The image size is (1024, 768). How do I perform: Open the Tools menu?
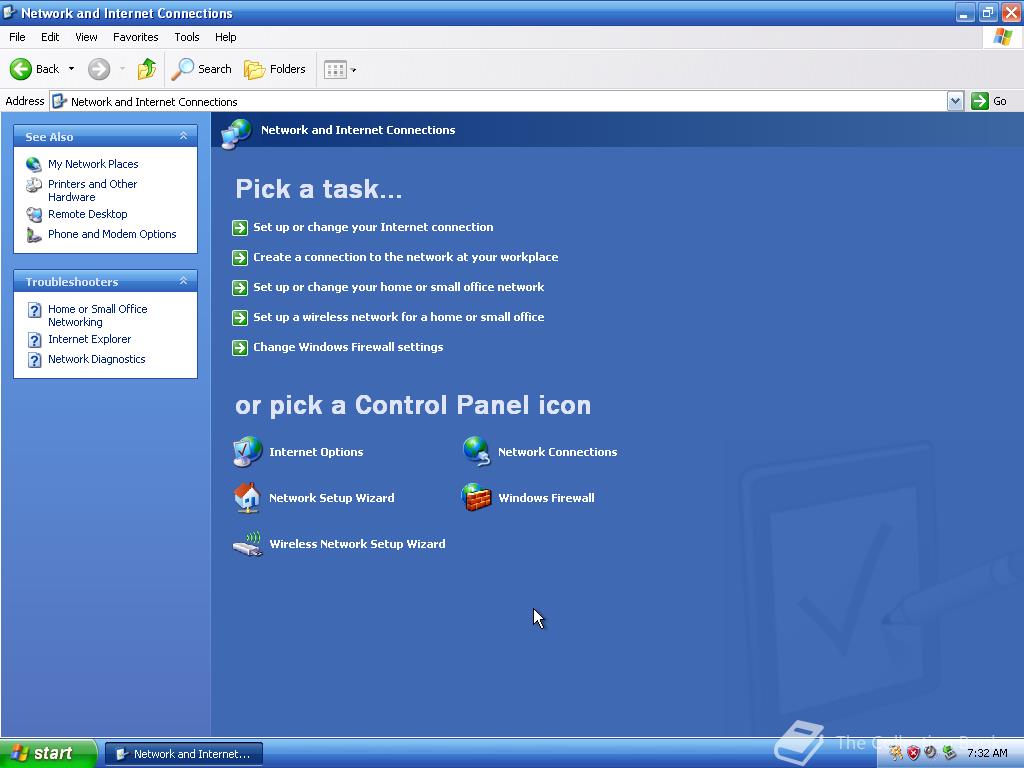point(187,37)
